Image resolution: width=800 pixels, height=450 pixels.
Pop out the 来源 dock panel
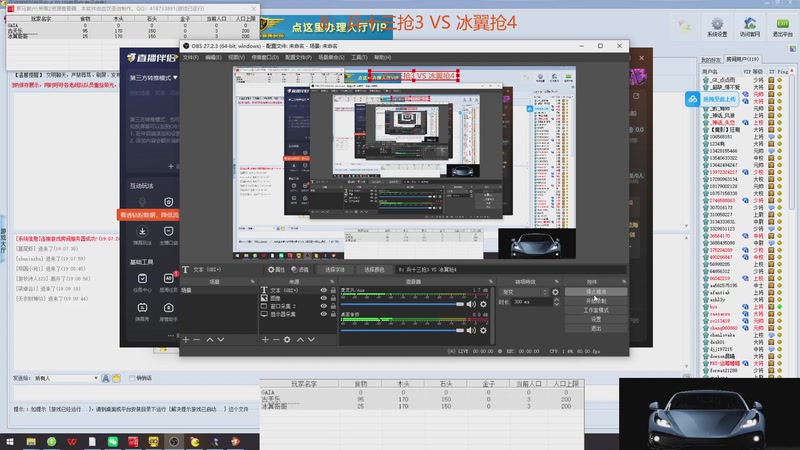pyautogui.click(x=332, y=282)
